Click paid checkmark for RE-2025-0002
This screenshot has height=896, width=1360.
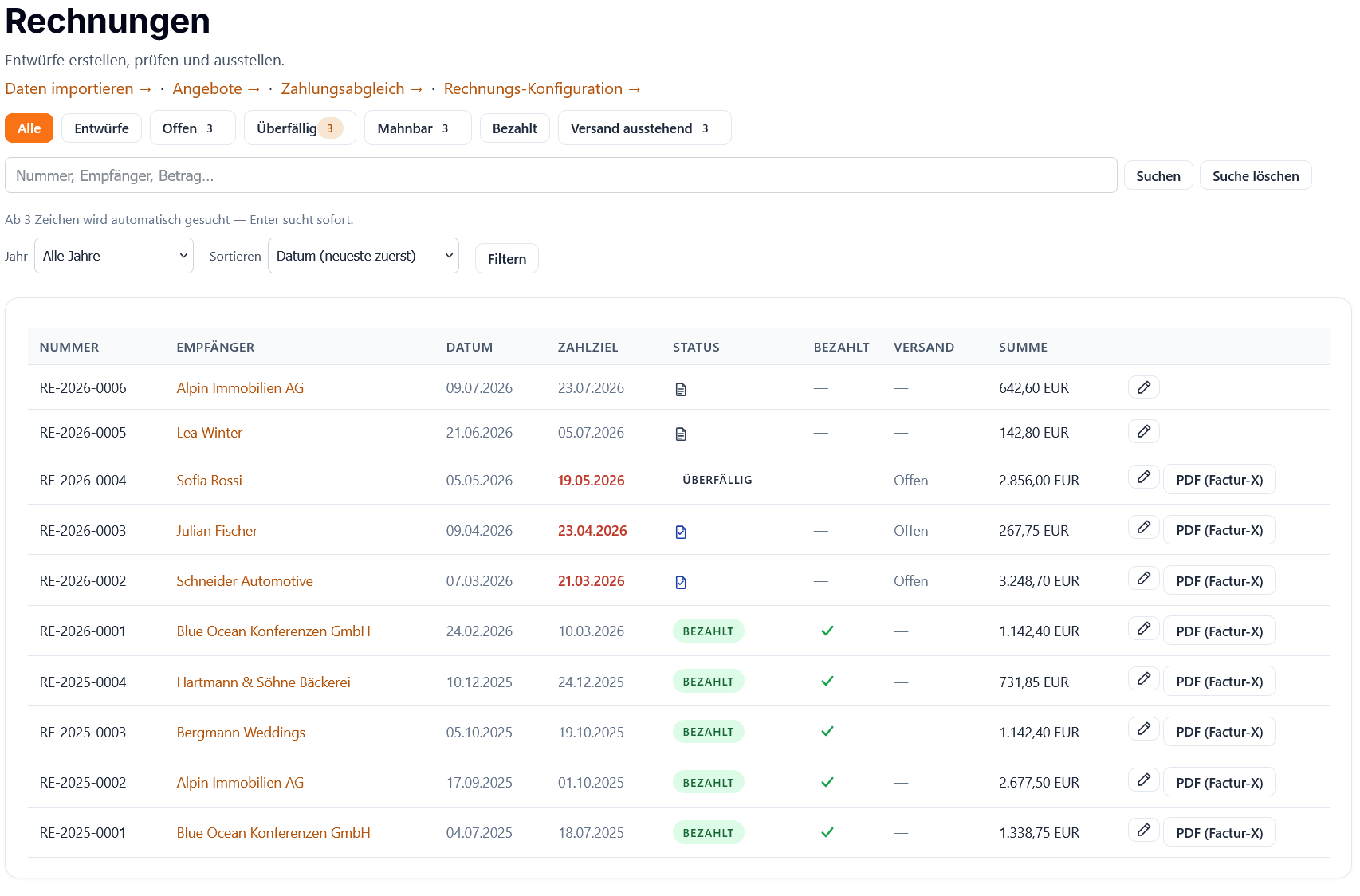827,782
